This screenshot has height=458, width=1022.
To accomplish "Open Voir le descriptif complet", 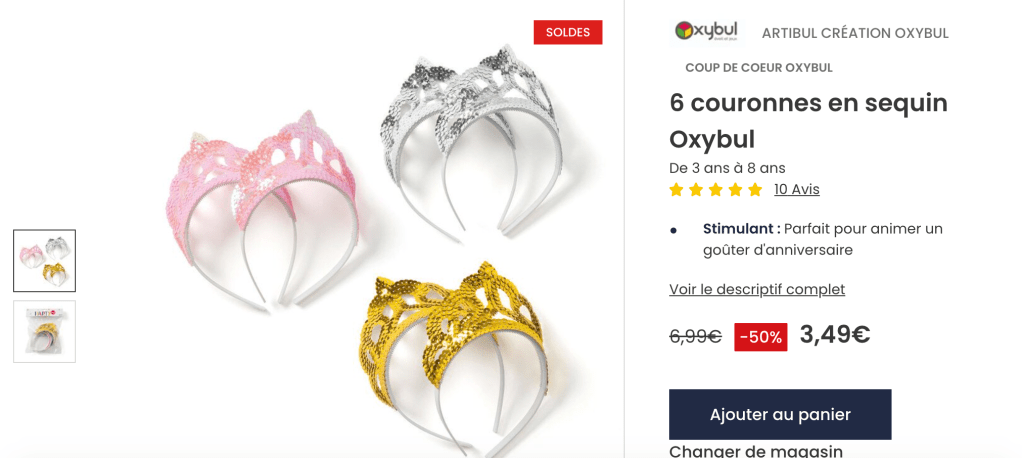I will [757, 289].
